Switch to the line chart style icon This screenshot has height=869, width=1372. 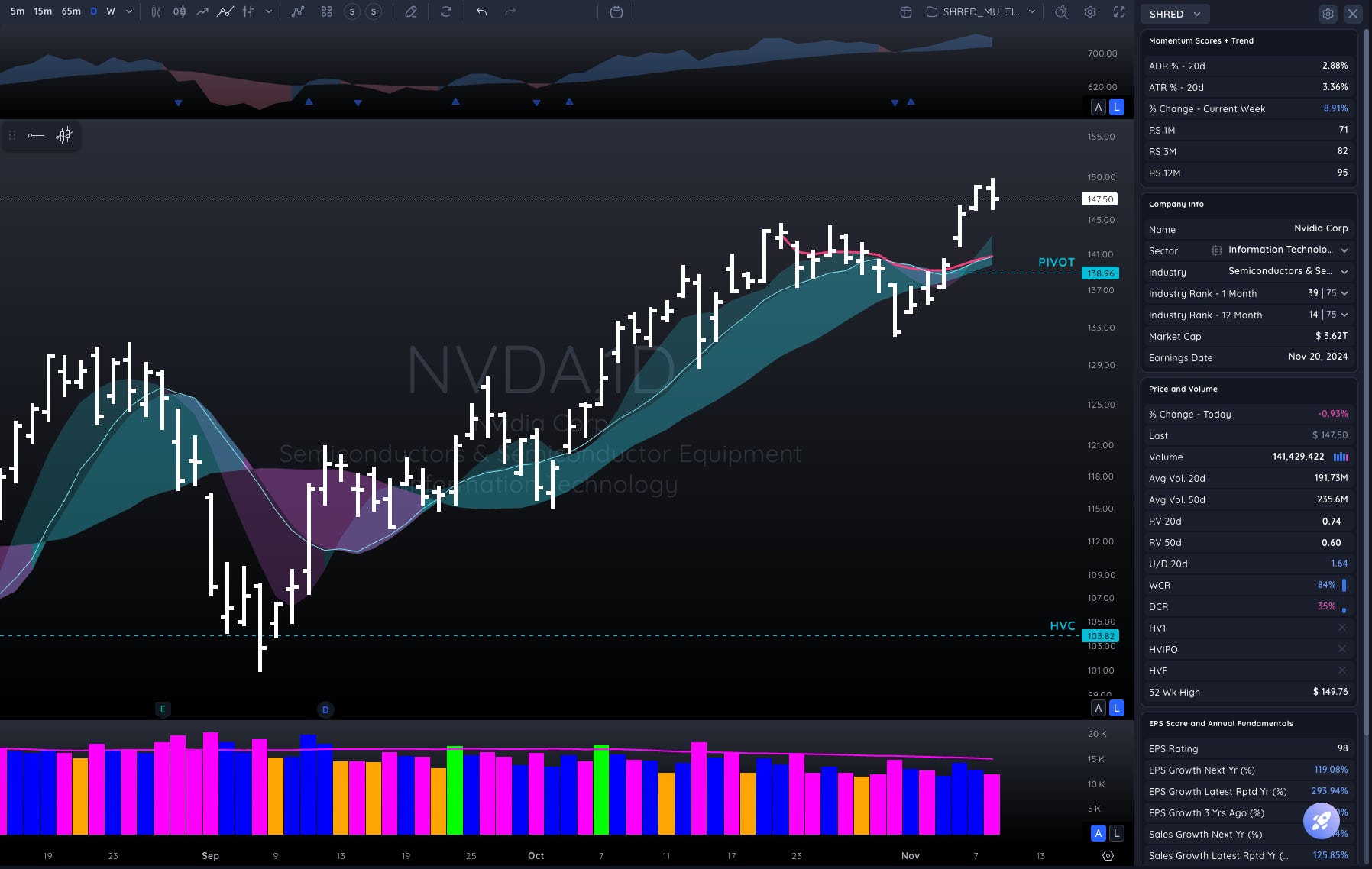(202, 11)
